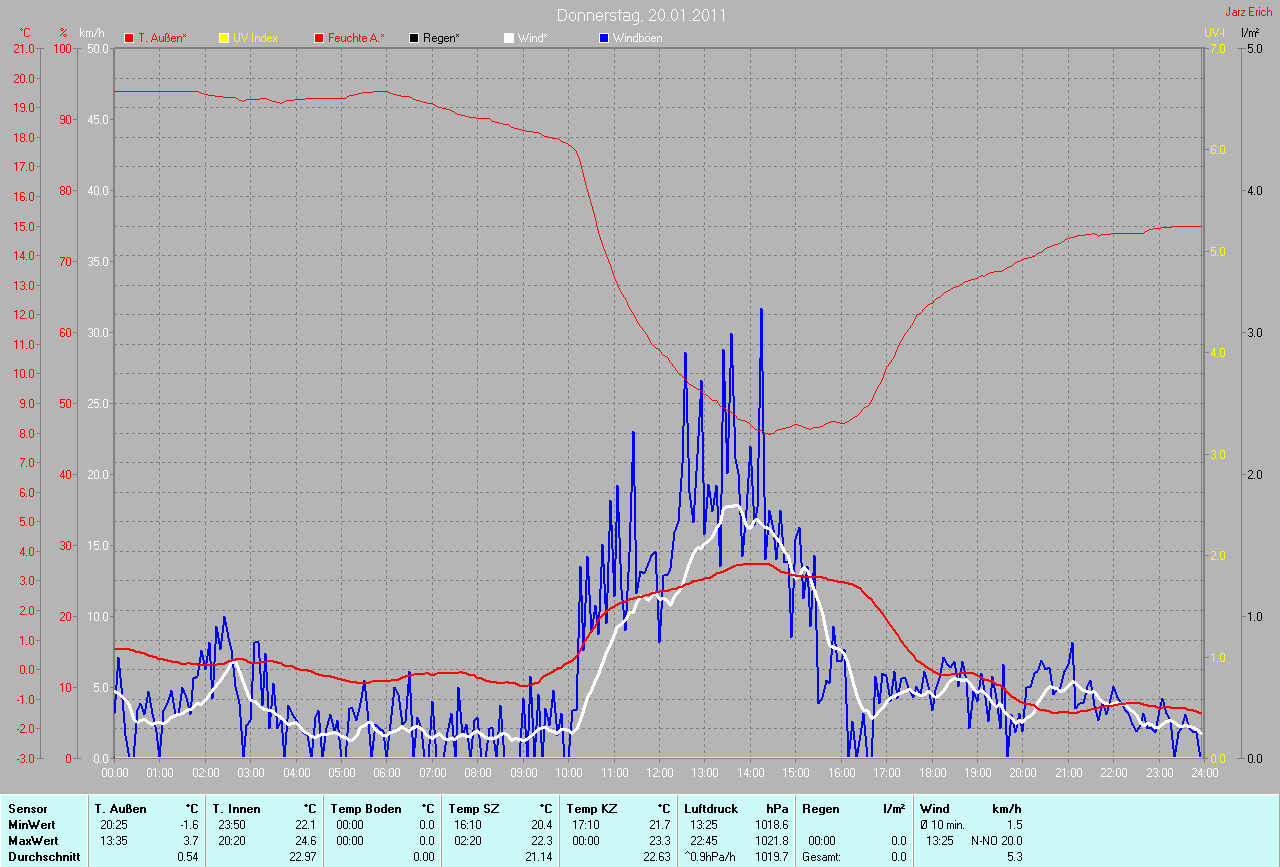Click the yellow UV Index legend swatch
The image size is (1280, 867).
tap(224, 38)
